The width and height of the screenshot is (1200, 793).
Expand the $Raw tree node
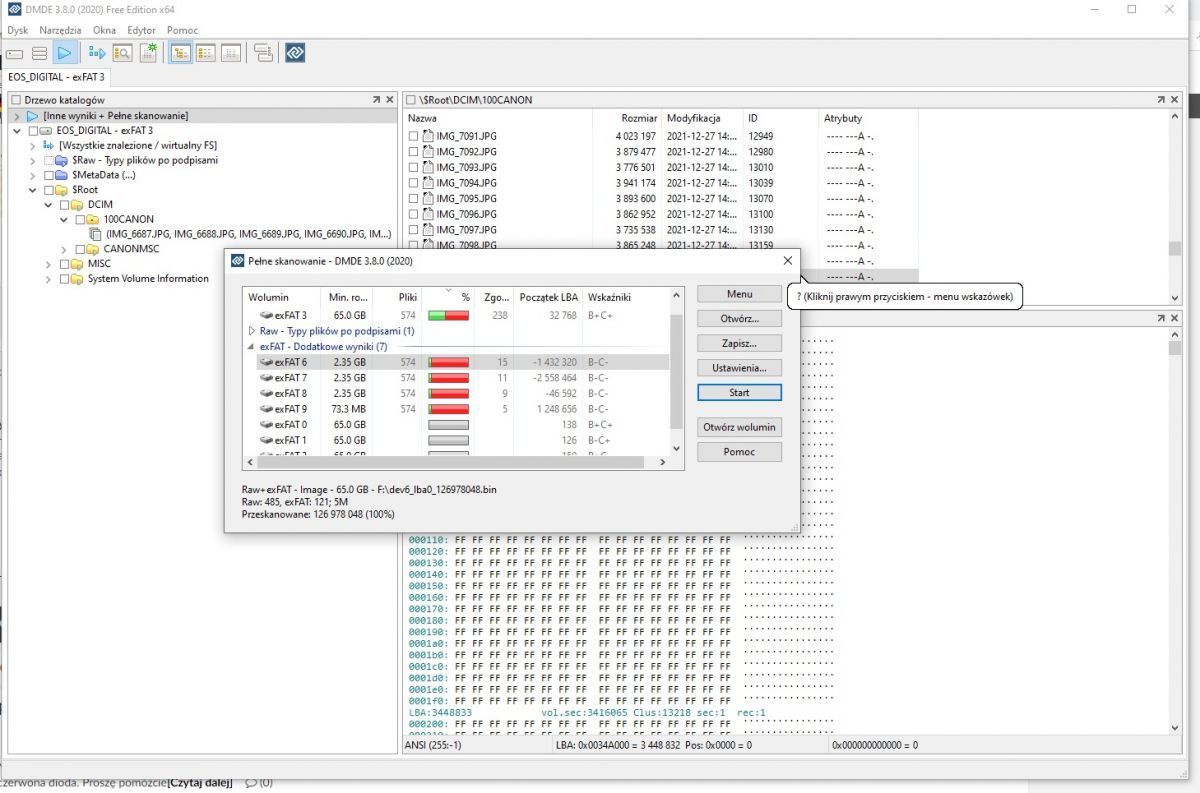(x=33, y=160)
